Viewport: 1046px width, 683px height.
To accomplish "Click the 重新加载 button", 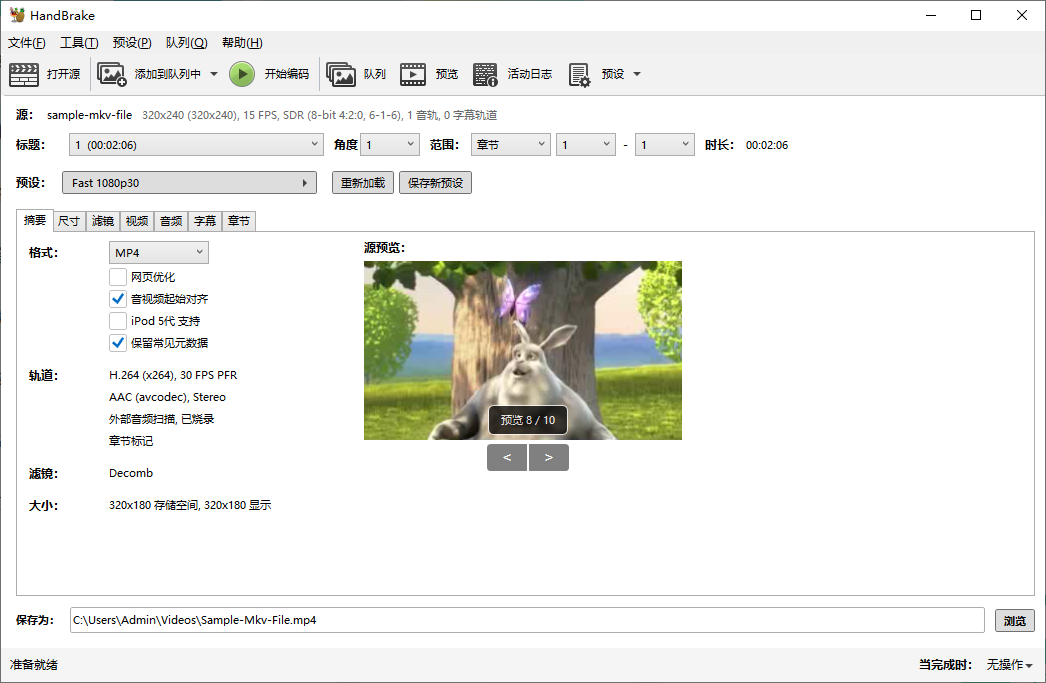I will pos(362,182).
